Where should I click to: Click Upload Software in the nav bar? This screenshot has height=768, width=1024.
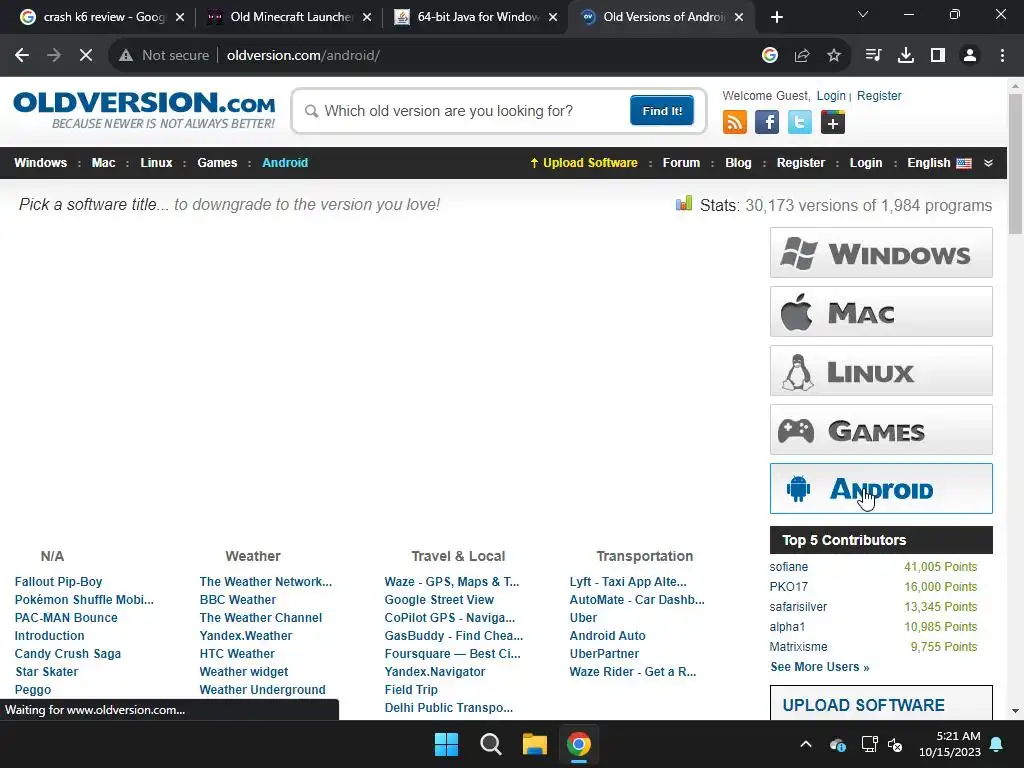584,163
